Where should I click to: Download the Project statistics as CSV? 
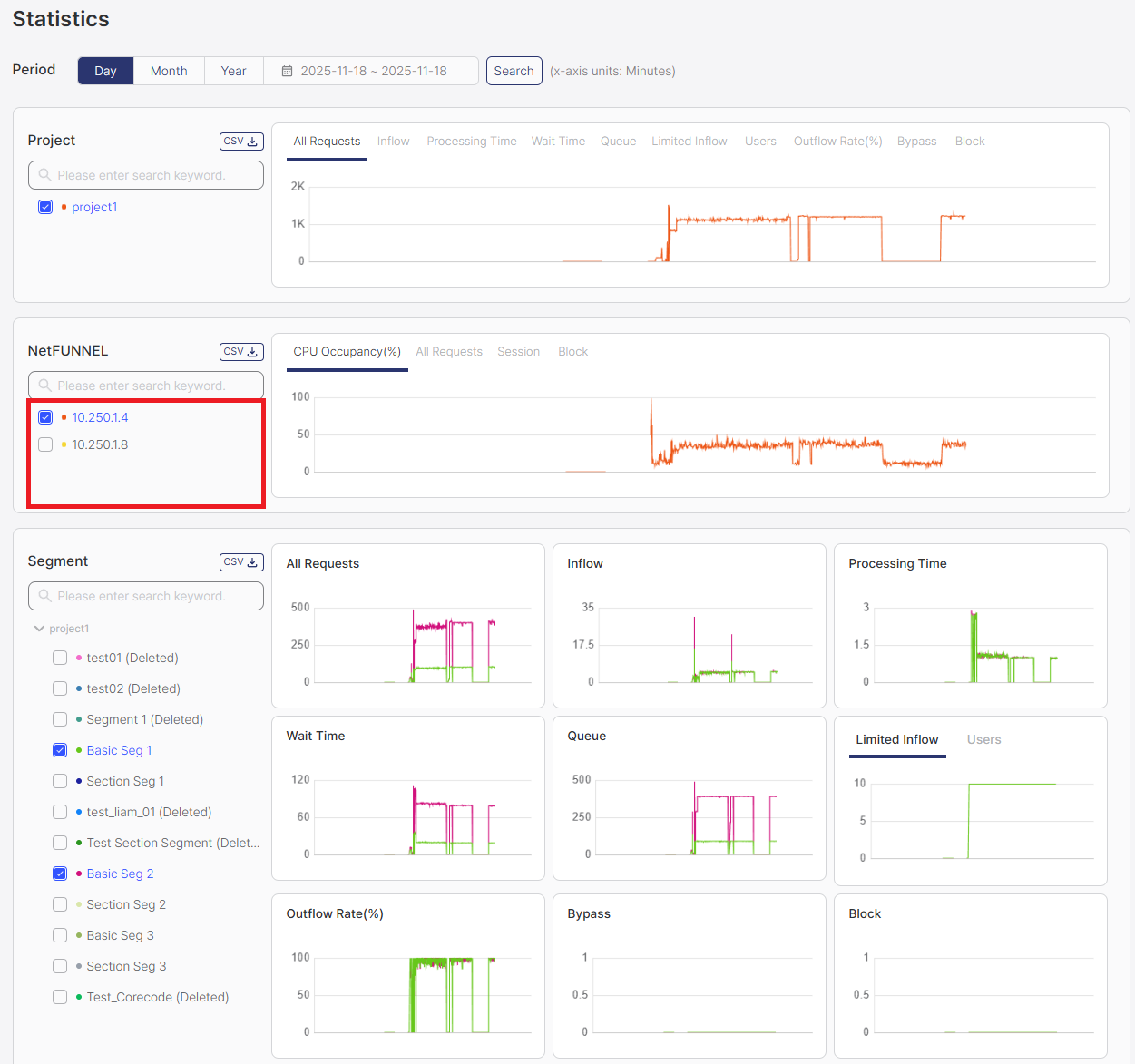tap(240, 141)
